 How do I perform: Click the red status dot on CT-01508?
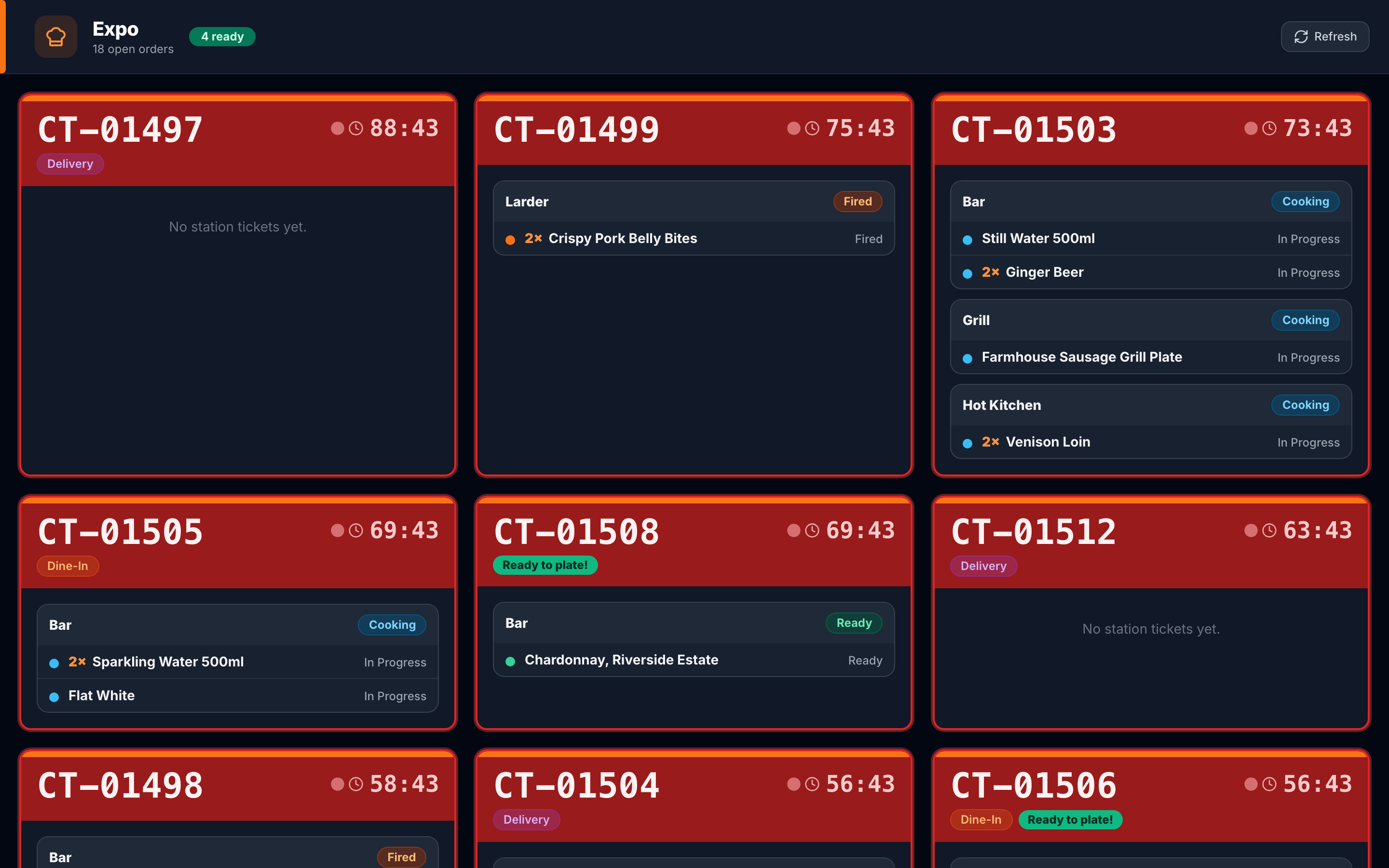[794, 530]
